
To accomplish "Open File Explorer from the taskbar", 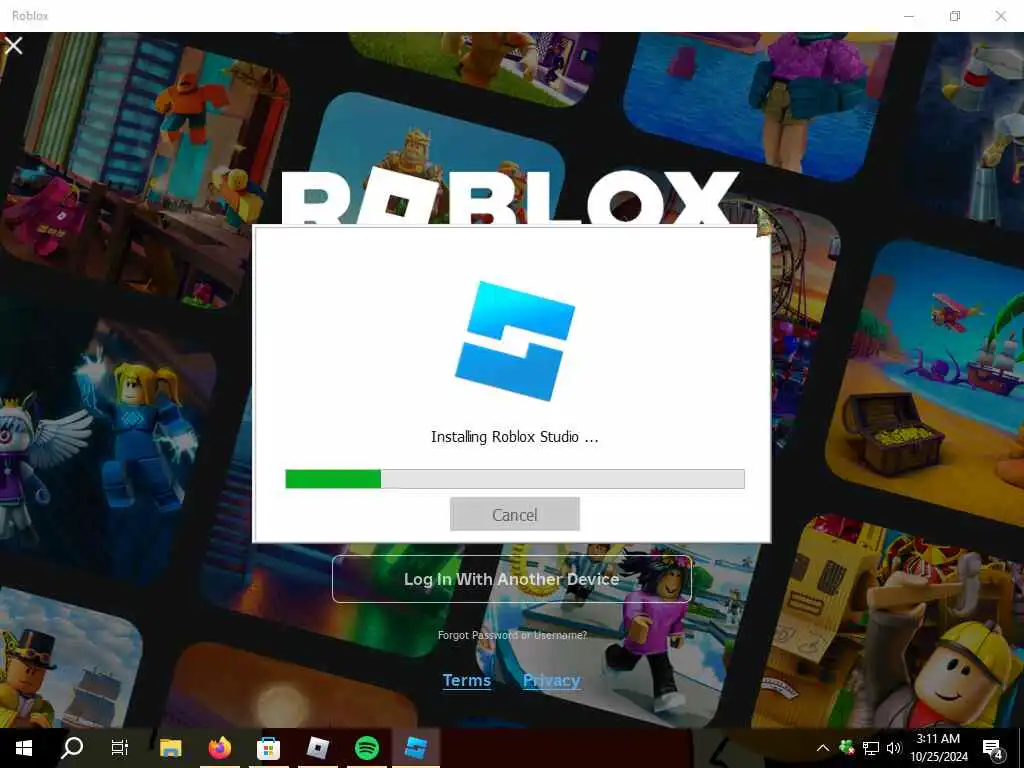I will click(170, 748).
